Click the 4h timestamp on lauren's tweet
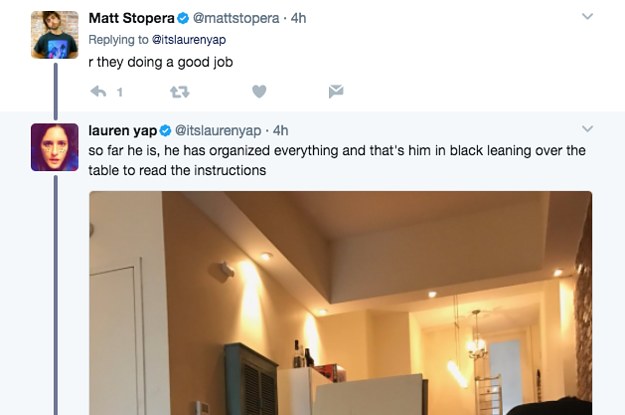Screen dimensions: 625x415 coord(281,131)
